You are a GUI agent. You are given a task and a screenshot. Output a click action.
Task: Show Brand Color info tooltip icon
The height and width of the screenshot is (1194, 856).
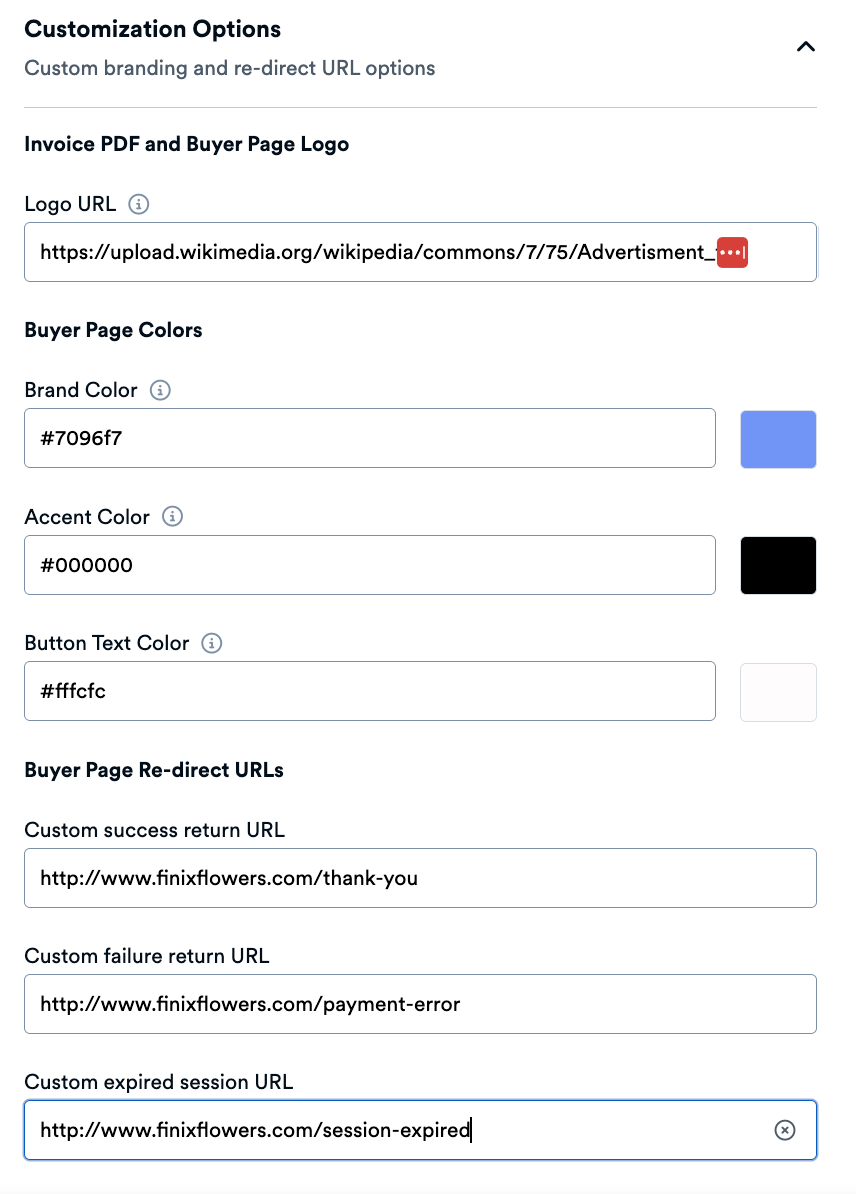click(160, 390)
